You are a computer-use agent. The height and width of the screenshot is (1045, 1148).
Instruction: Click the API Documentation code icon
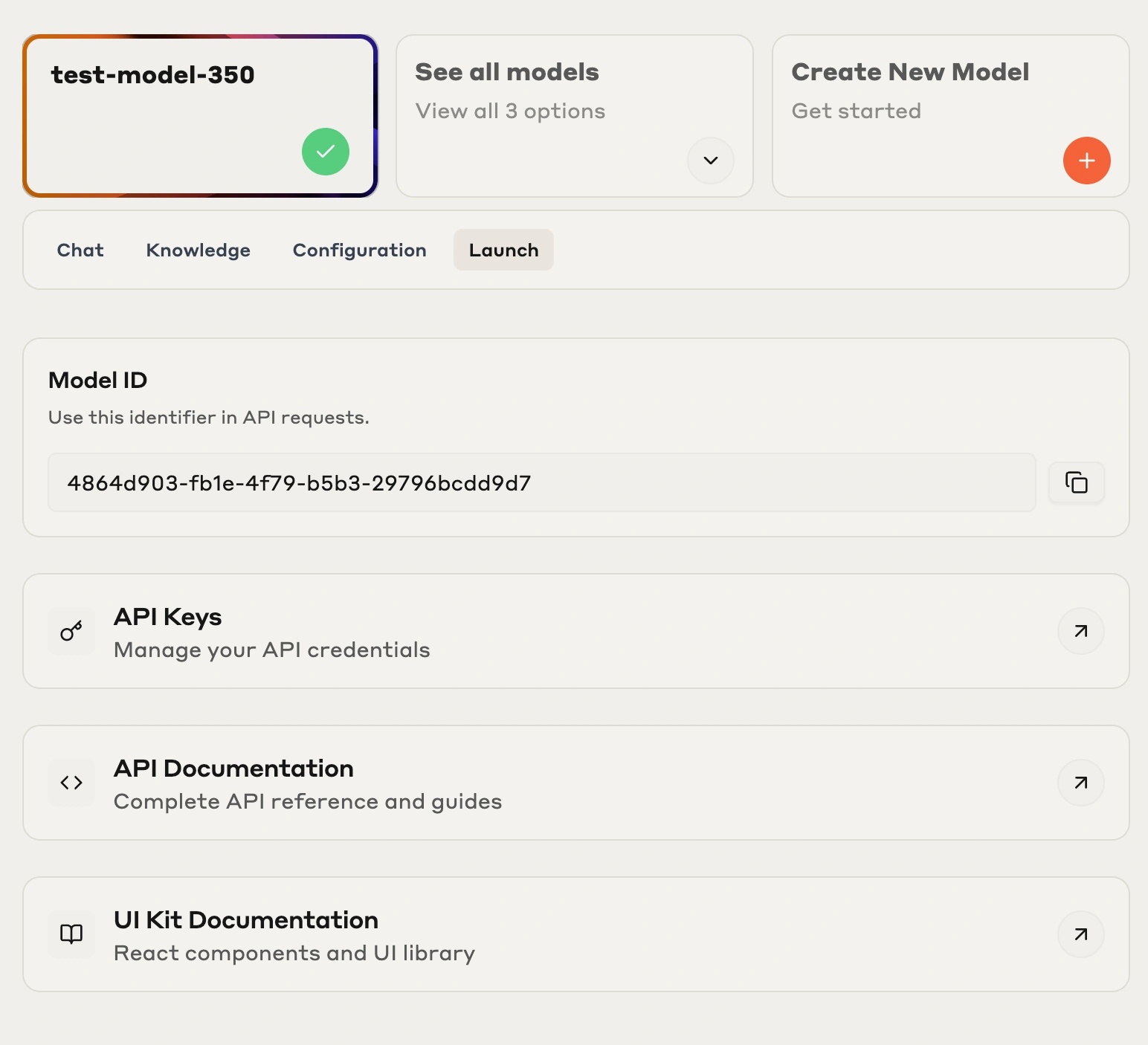[71, 783]
